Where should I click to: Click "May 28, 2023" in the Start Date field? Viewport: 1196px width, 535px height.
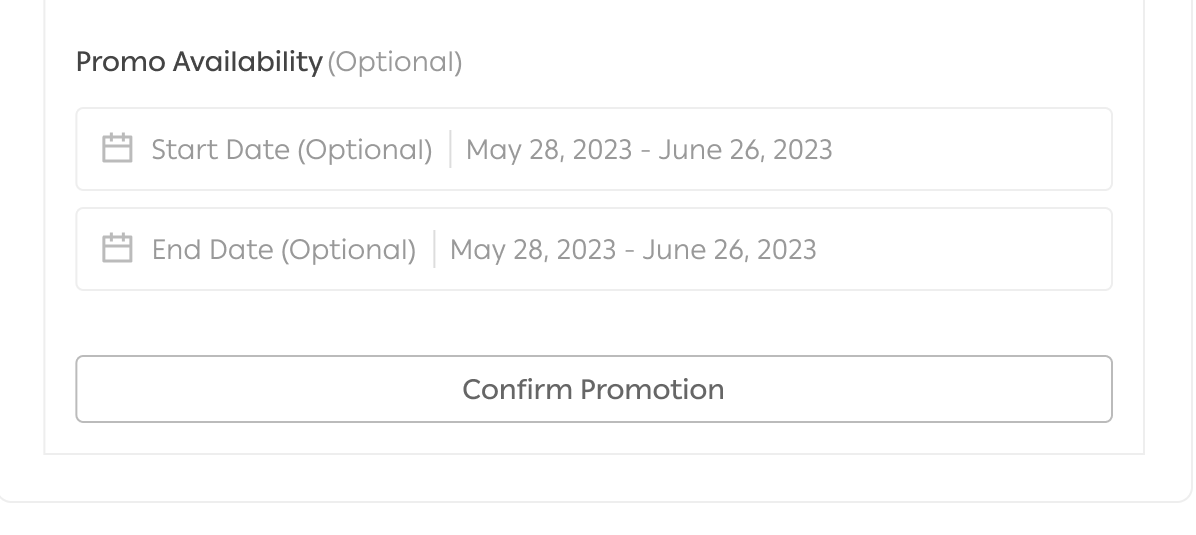549,150
